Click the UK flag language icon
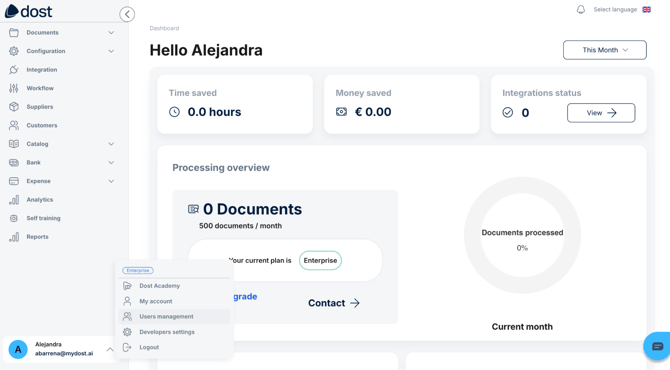Image resolution: width=670 pixels, height=370 pixels. pos(646,9)
